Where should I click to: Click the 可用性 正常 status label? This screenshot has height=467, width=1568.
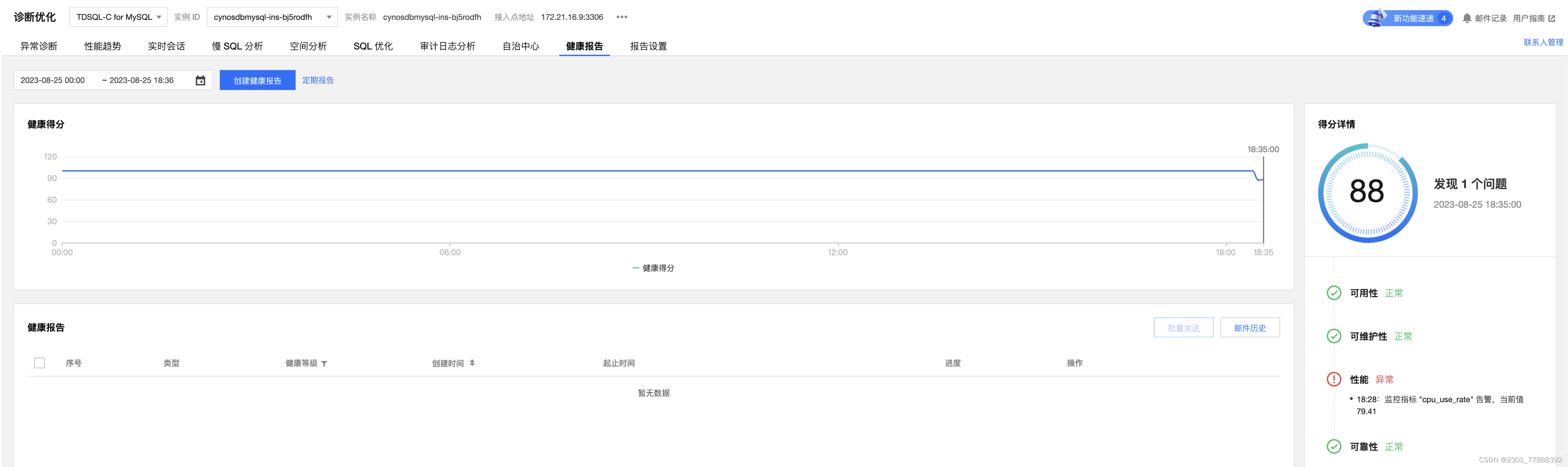(x=1376, y=293)
